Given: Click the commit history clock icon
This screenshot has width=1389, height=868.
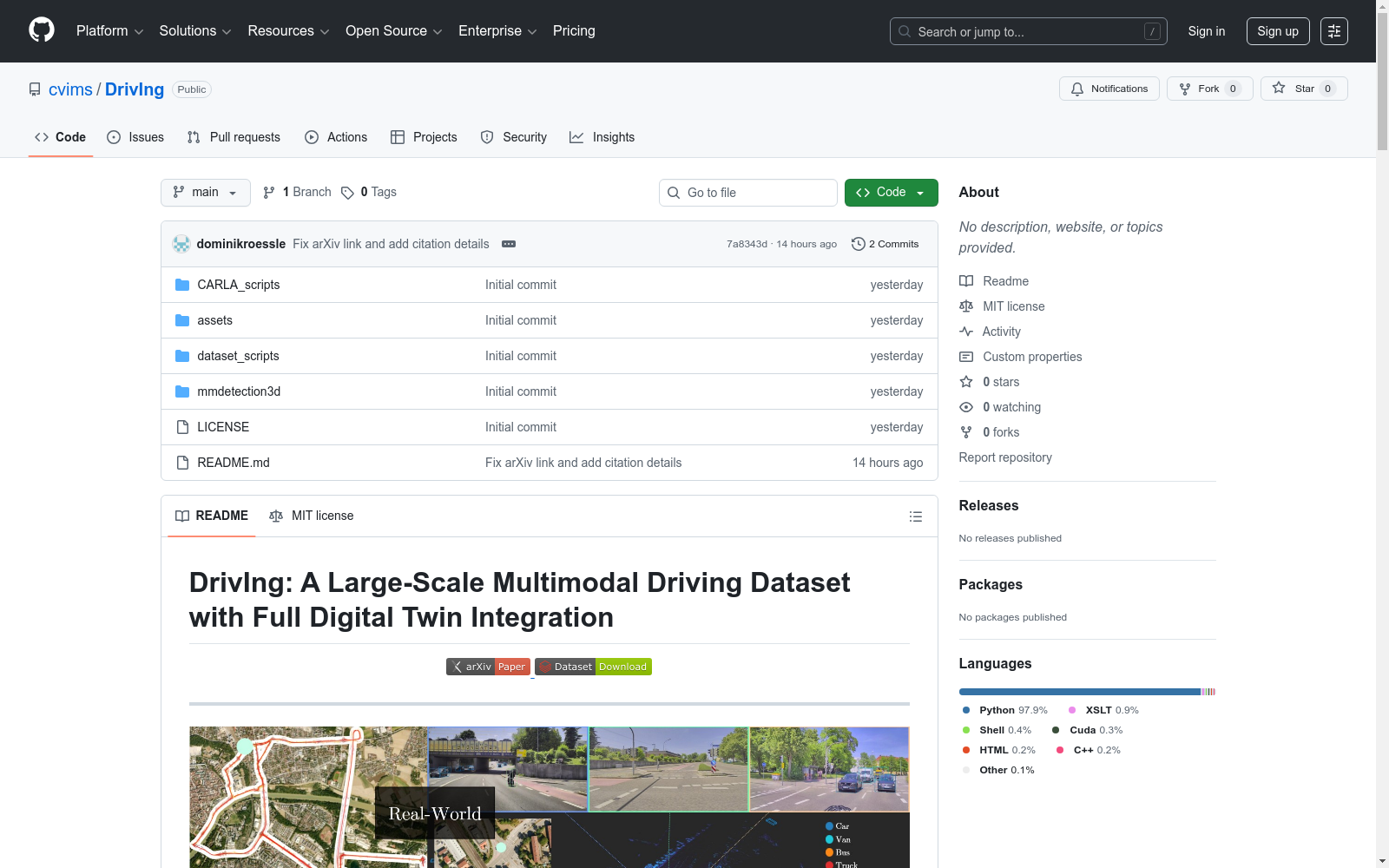Looking at the screenshot, I should pyautogui.click(x=859, y=244).
